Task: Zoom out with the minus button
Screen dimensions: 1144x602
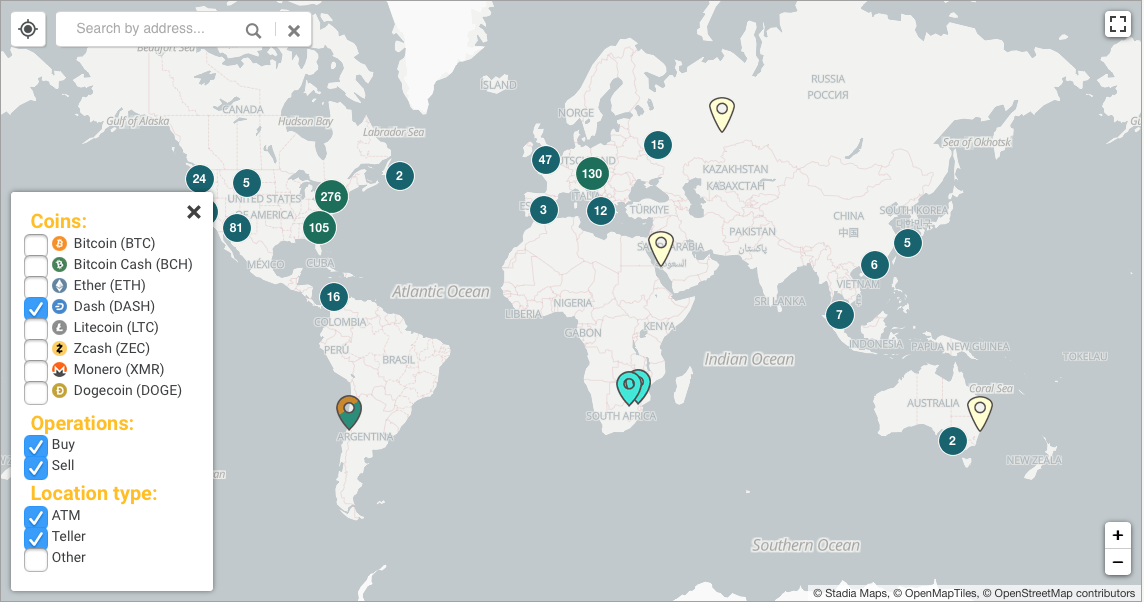Action: coord(1118,563)
